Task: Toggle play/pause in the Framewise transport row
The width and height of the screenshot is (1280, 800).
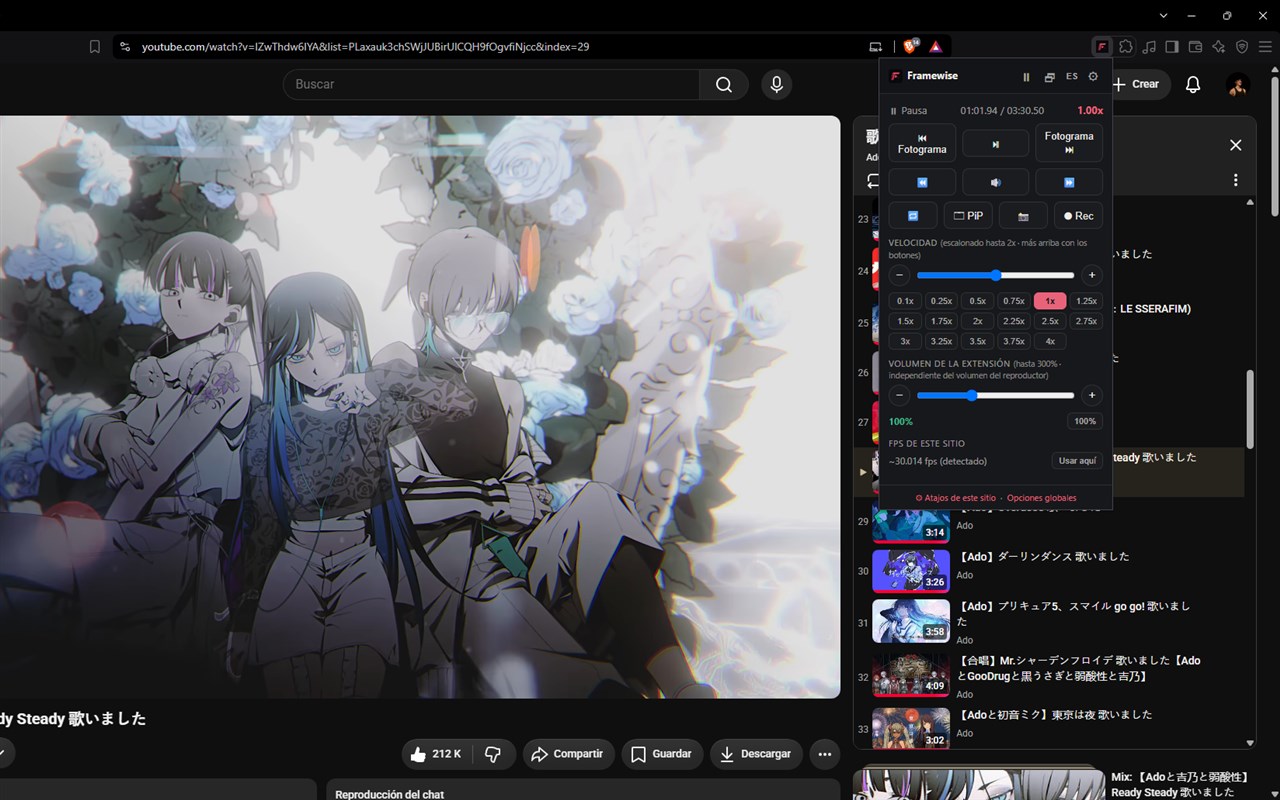Action: point(995,144)
